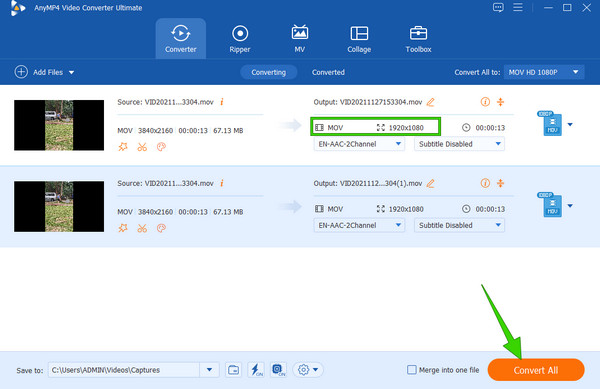Click media info icon for first output
This screenshot has height=389, width=600.
485,102
